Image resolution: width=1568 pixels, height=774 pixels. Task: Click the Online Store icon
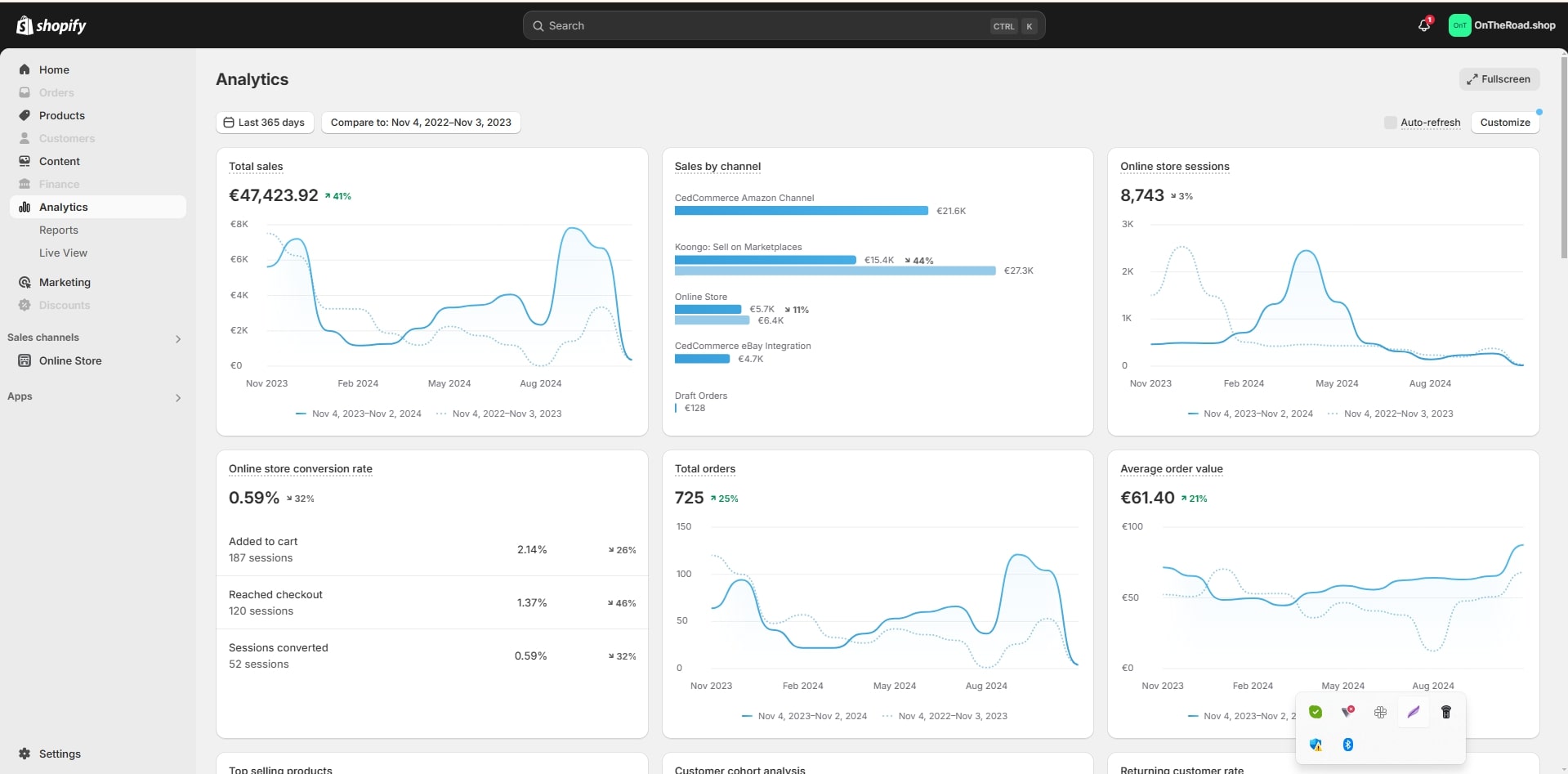point(25,360)
